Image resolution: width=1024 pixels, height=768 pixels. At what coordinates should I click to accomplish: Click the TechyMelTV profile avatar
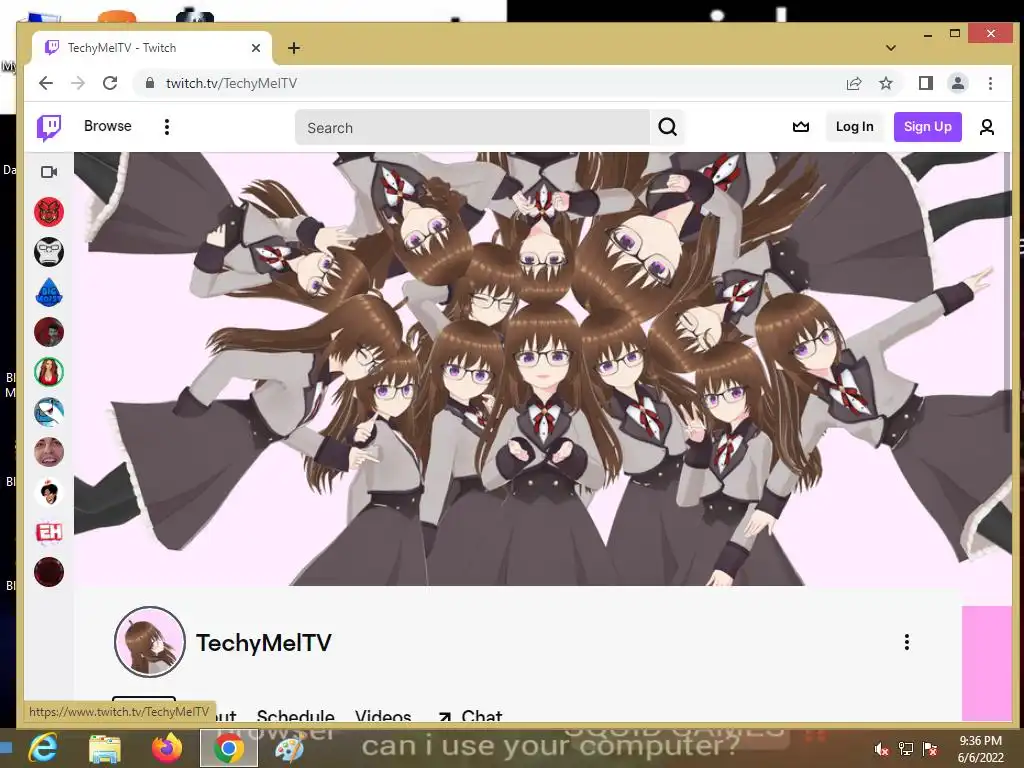click(150, 641)
